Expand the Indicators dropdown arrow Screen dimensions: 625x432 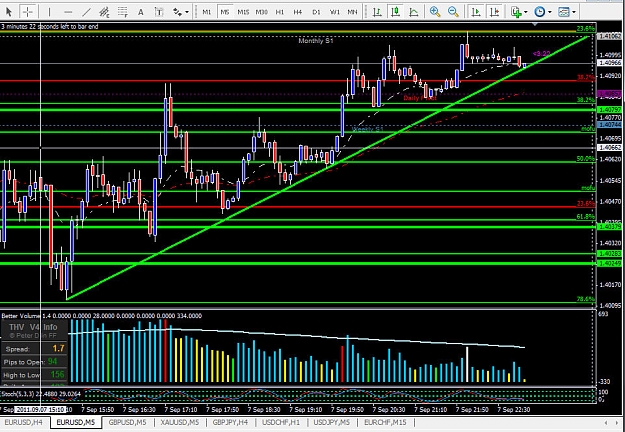(526, 12)
